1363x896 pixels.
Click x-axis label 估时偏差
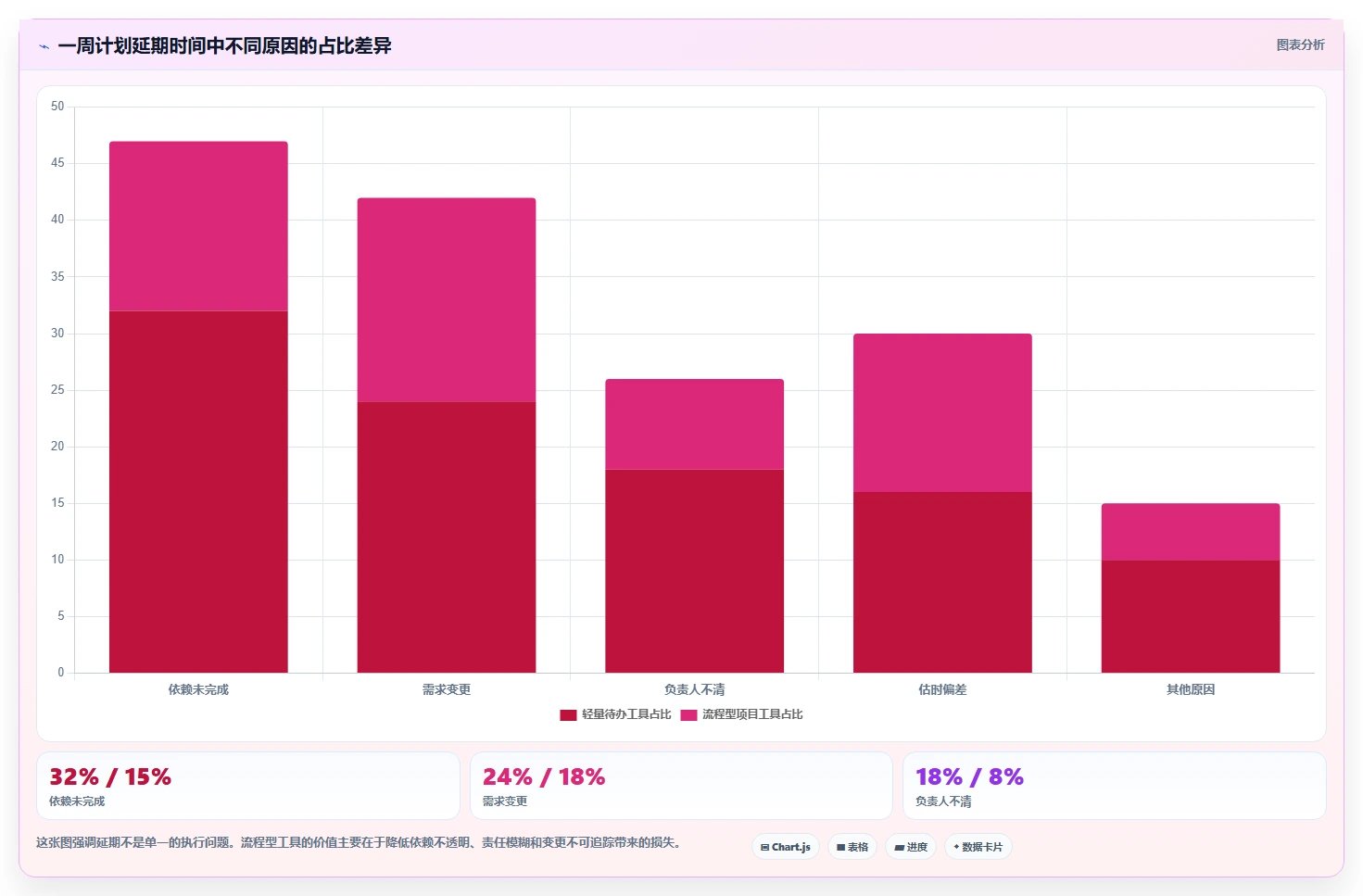point(942,689)
